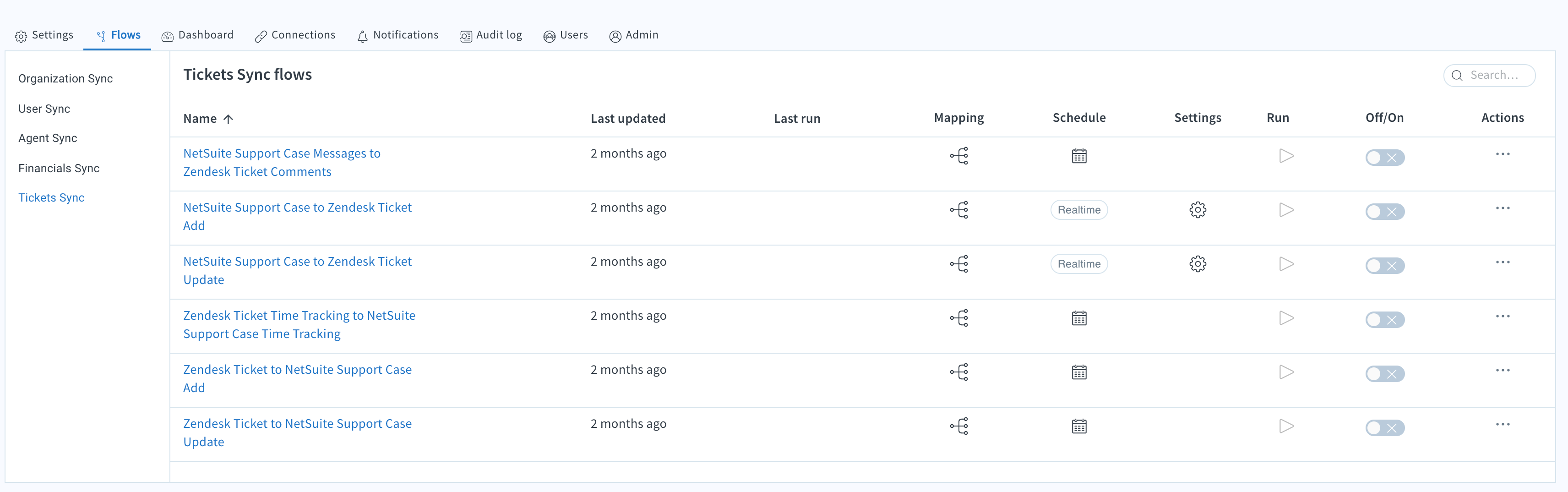Image resolution: width=1568 pixels, height=492 pixels.
Task: Select User Sync in the sidebar
Action: coord(44,109)
